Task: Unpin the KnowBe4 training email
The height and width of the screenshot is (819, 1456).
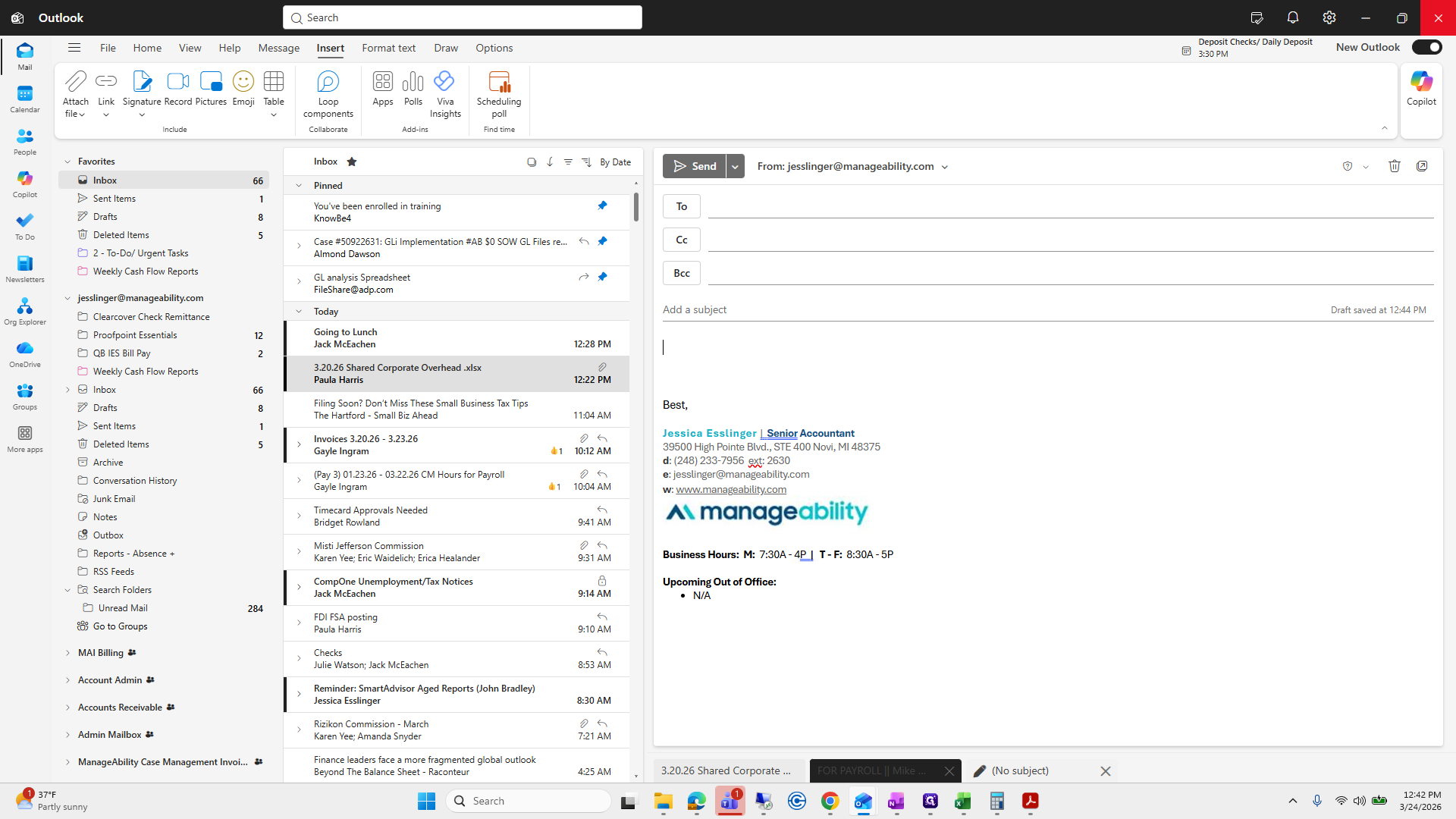Action: [x=602, y=206]
